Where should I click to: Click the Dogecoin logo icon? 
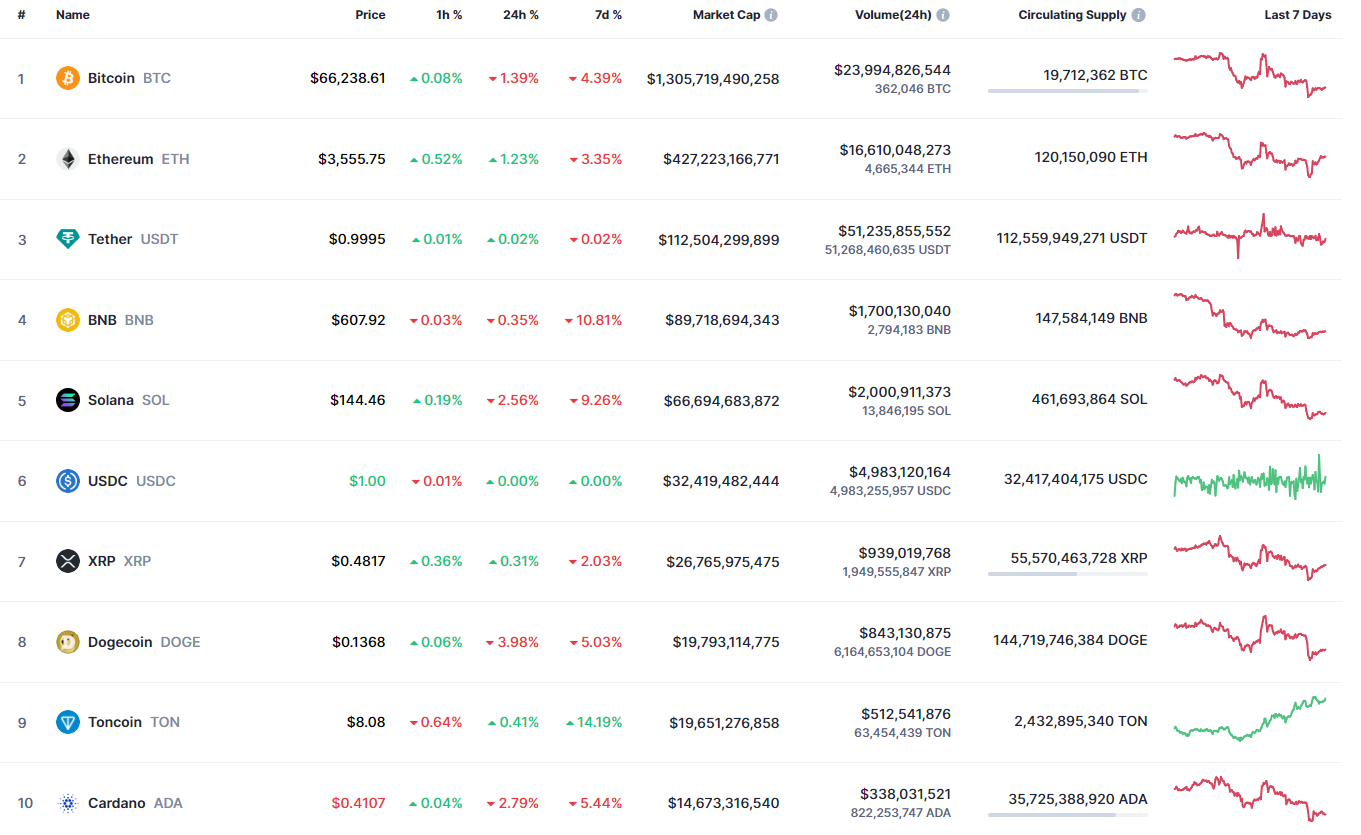pos(68,642)
